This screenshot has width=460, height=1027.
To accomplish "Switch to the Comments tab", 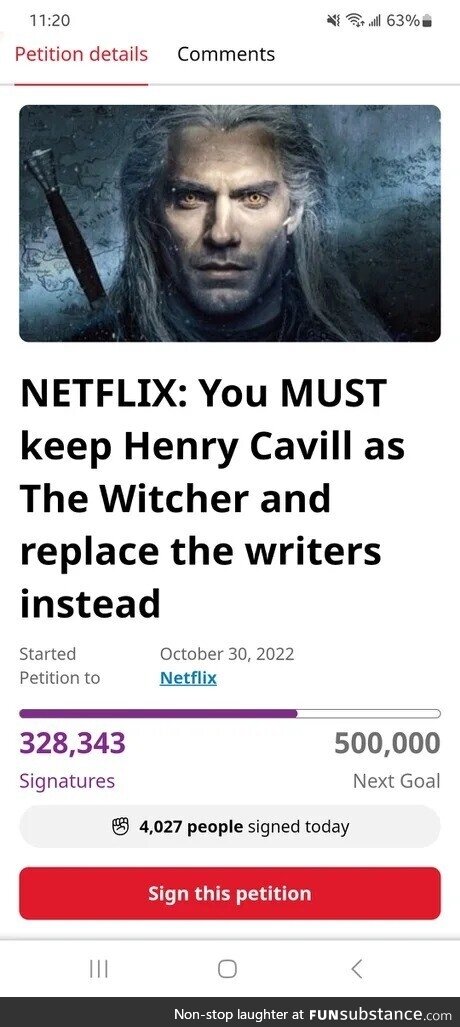I will [x=226, y=54].
